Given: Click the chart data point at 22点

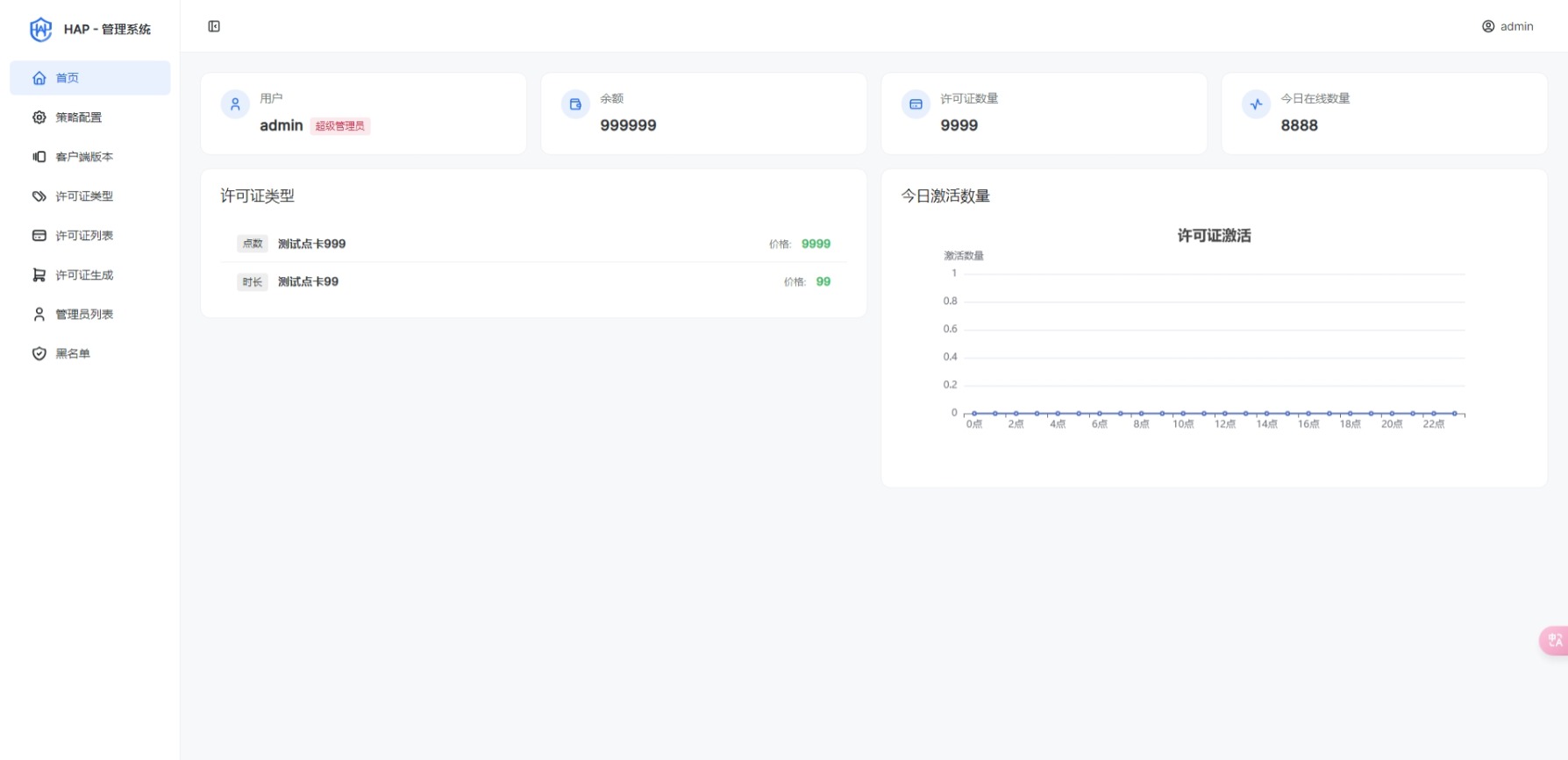Looking at the screenshot, I should pos(1434,413).
